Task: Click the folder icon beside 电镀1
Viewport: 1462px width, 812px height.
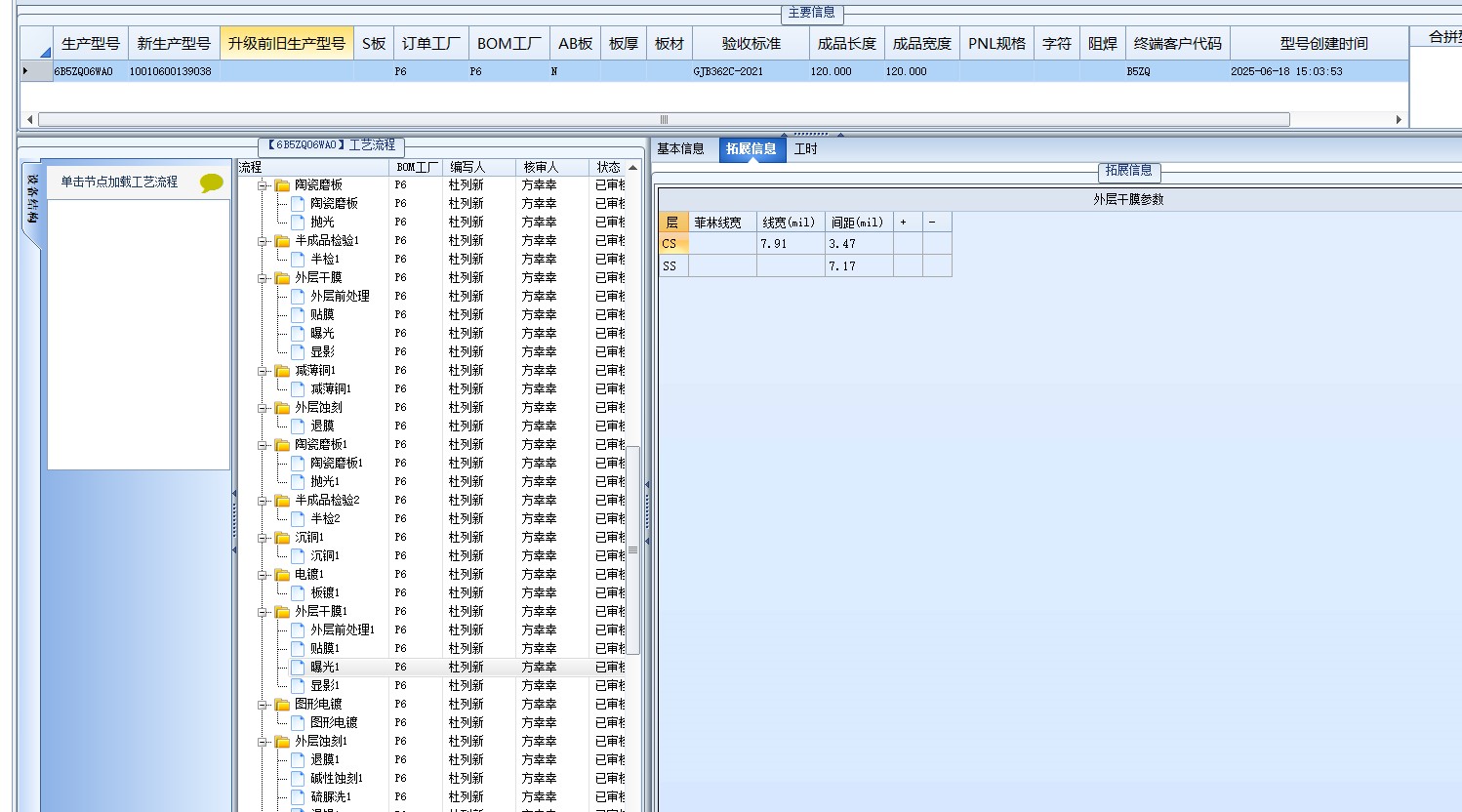Action: [x=282, y=575]
